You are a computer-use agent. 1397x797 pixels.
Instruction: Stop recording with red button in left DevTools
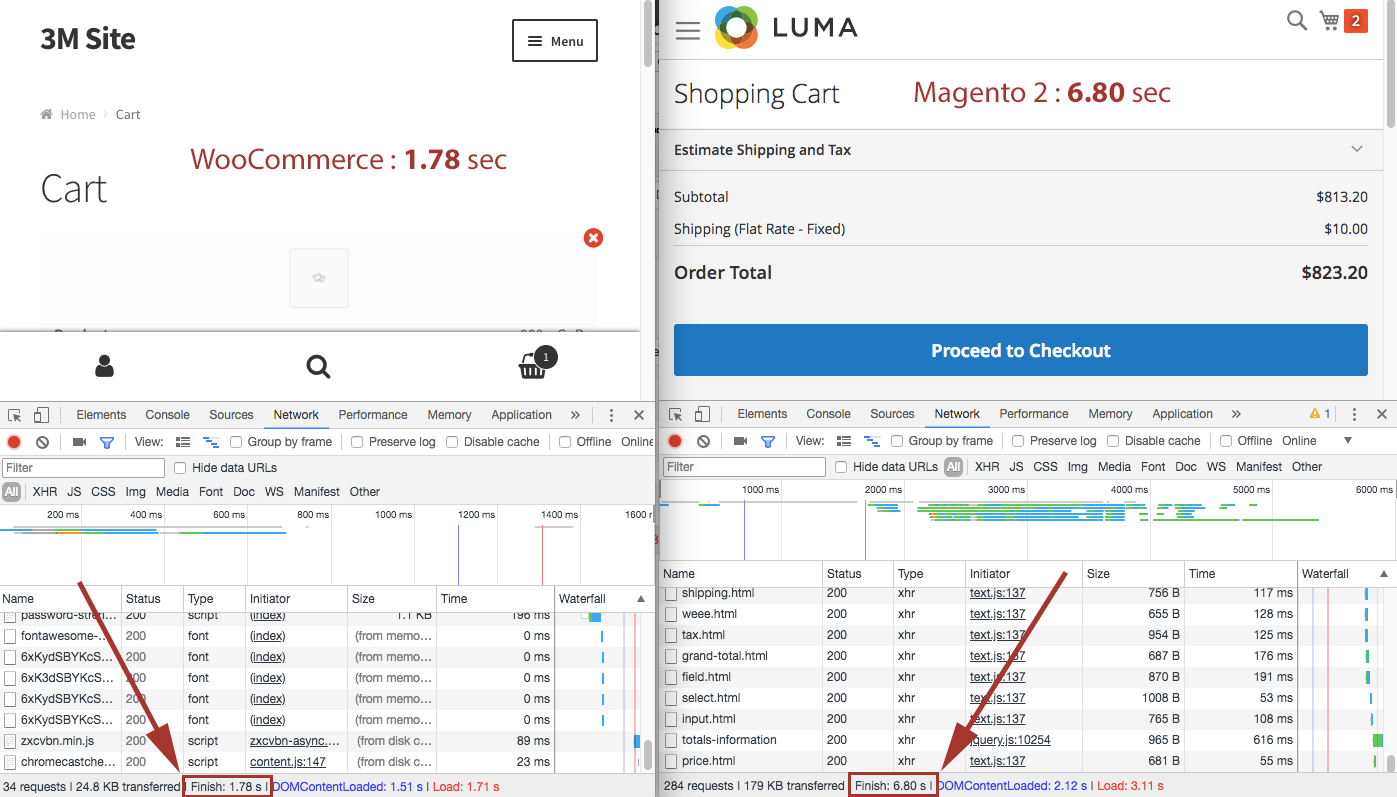pos(14,442)
